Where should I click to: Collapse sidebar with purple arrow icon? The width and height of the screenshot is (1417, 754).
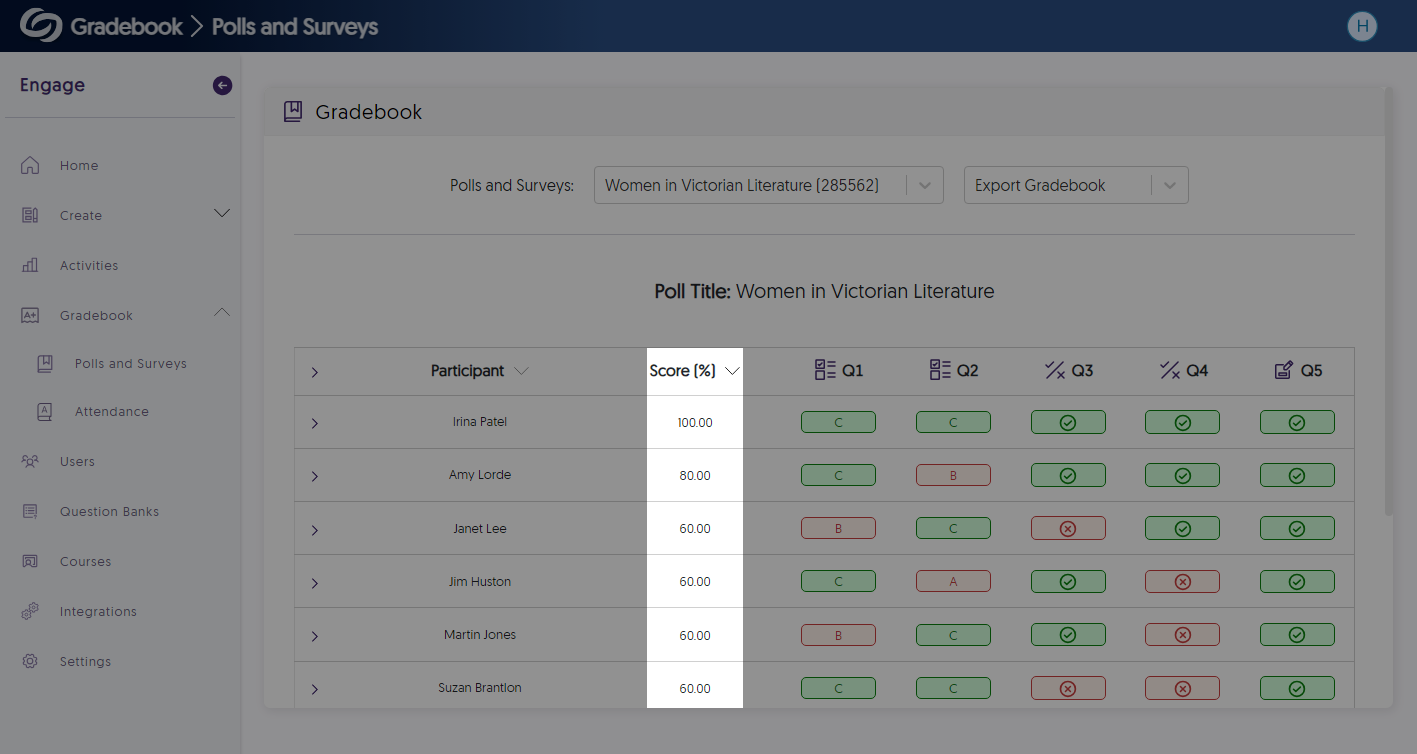coord(222,86)
